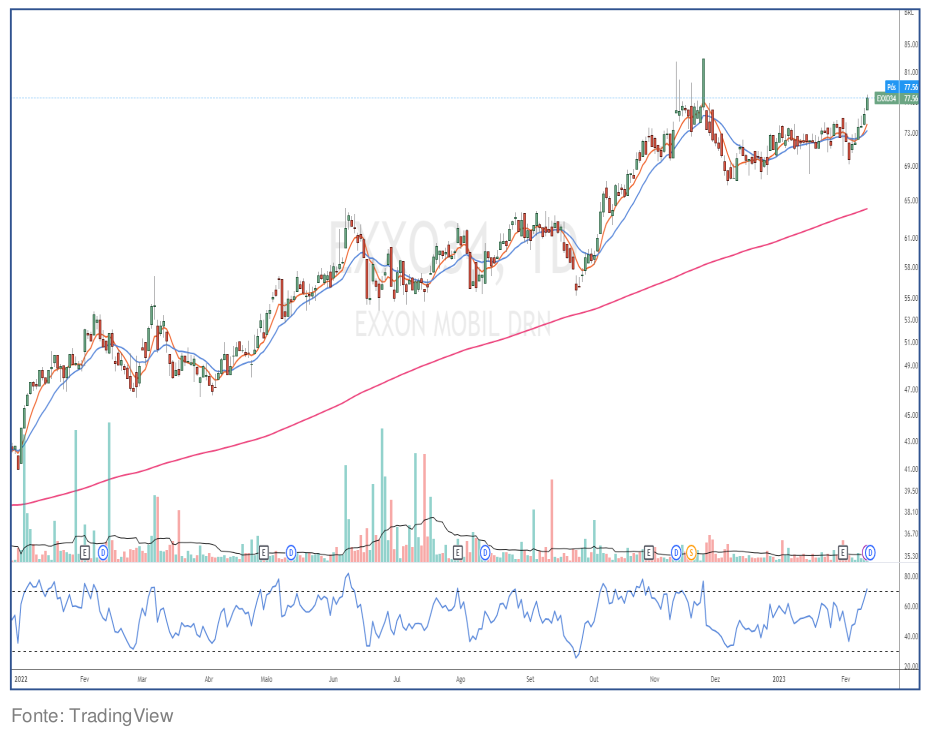Select the D dividend marker in mid Ago
The image size is (931, 732).
(x=485, y=553)
